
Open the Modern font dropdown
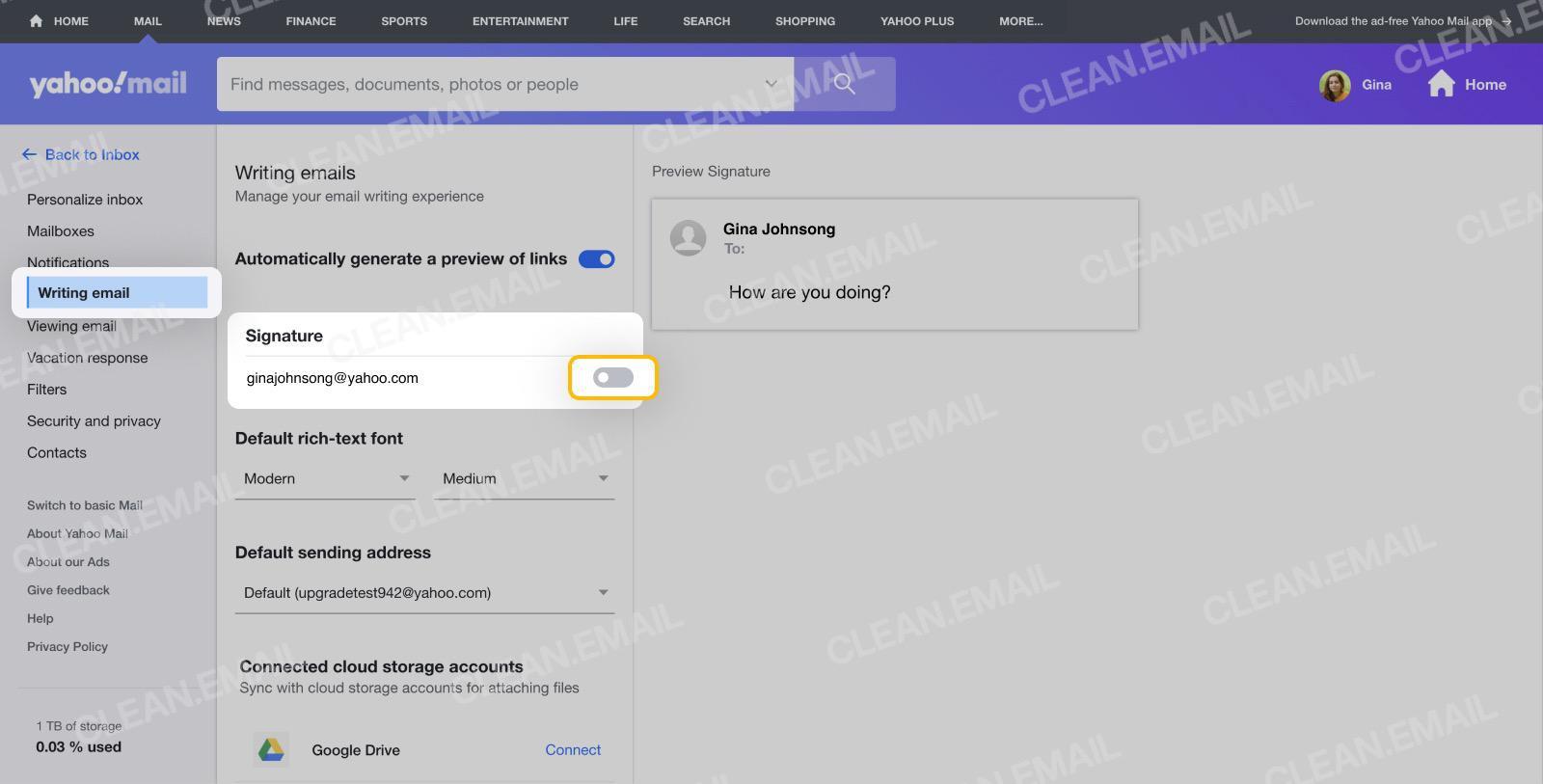(325, 478)
